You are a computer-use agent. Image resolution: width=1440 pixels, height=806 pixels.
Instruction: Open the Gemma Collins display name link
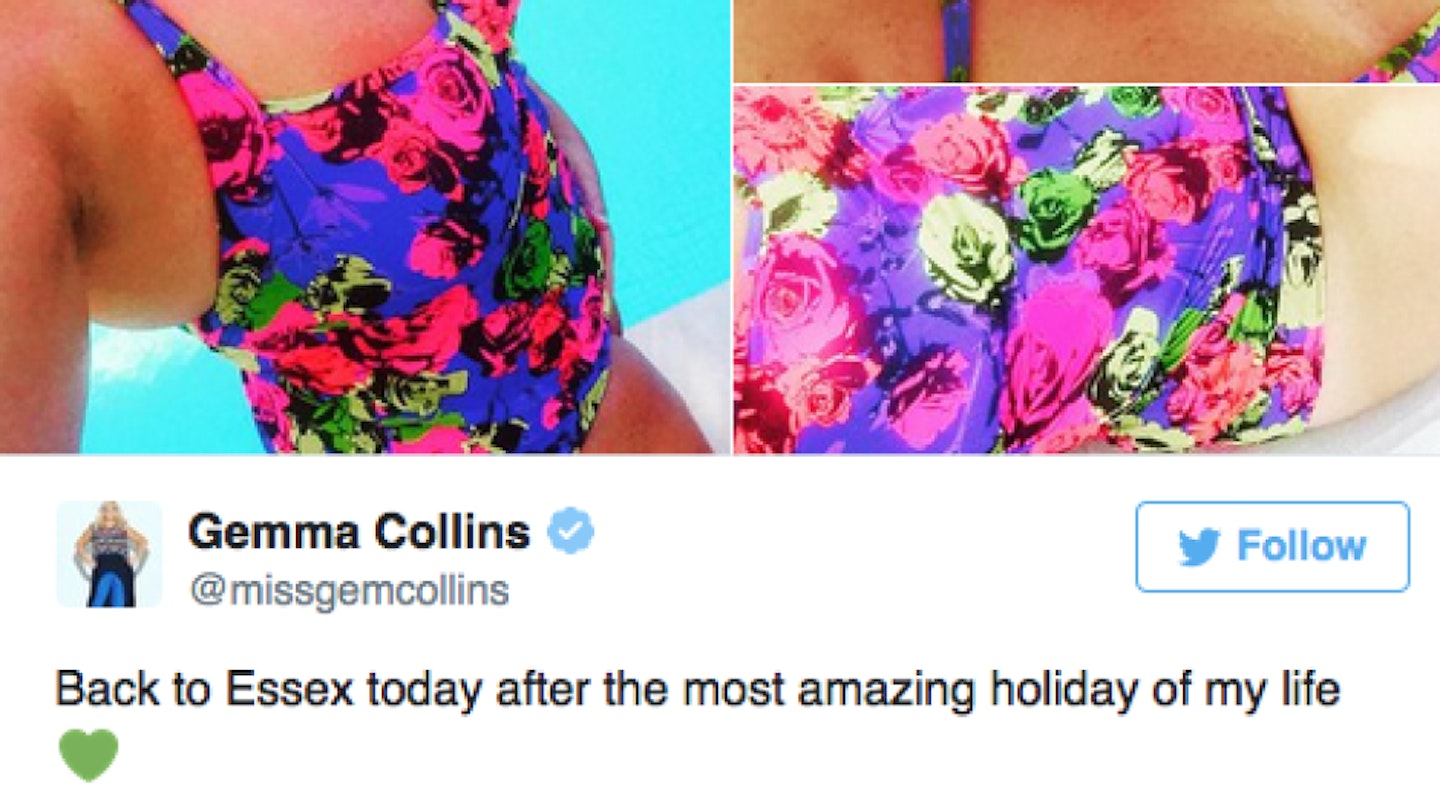pos(359,531)
